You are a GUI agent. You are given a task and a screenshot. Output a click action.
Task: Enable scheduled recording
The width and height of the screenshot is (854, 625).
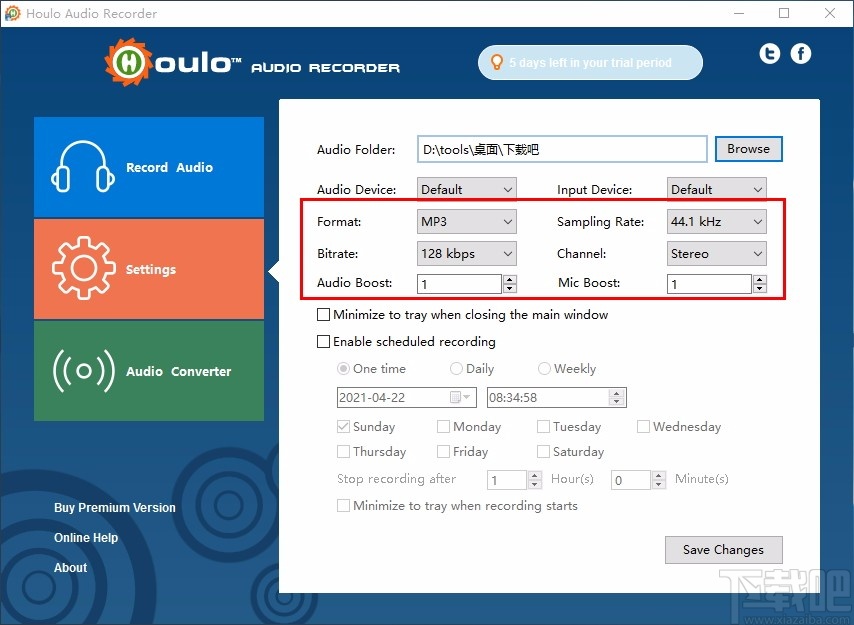(324, 341)
